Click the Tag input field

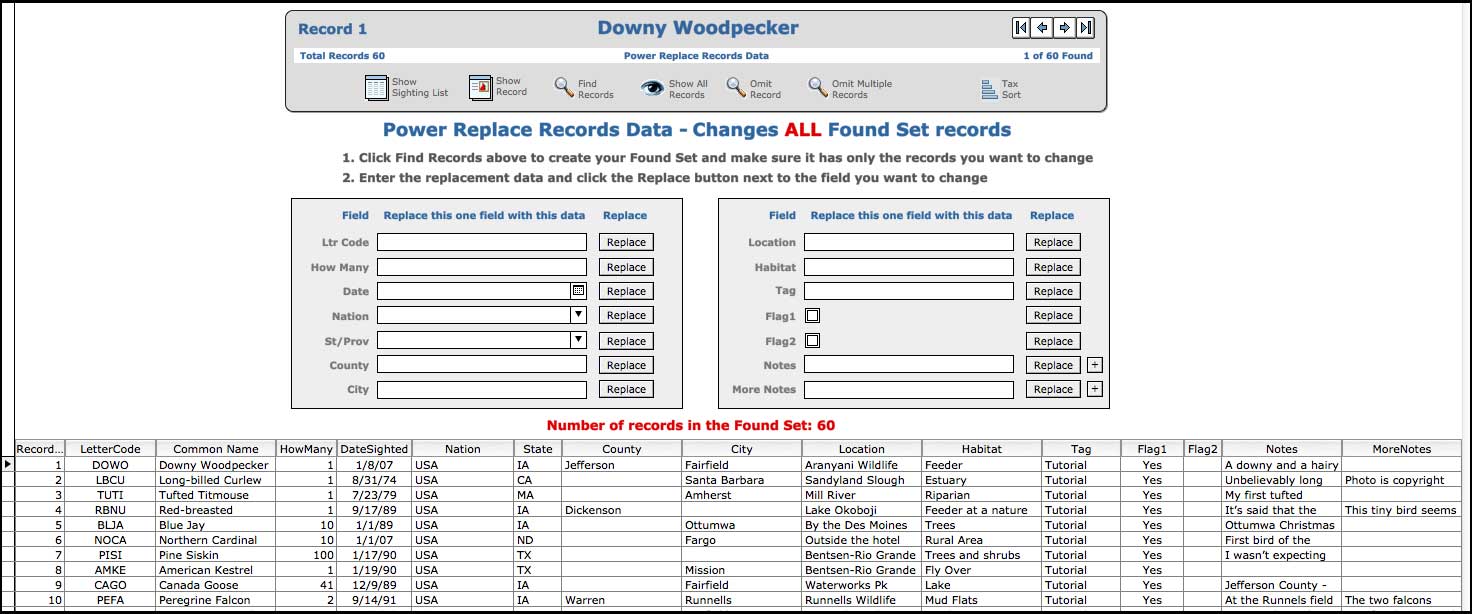pyautogui.click(x=909, y=291)
